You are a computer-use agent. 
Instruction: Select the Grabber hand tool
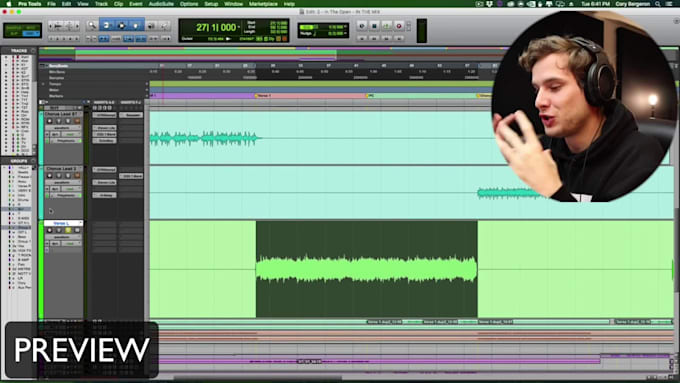click(x=136, y=26)
